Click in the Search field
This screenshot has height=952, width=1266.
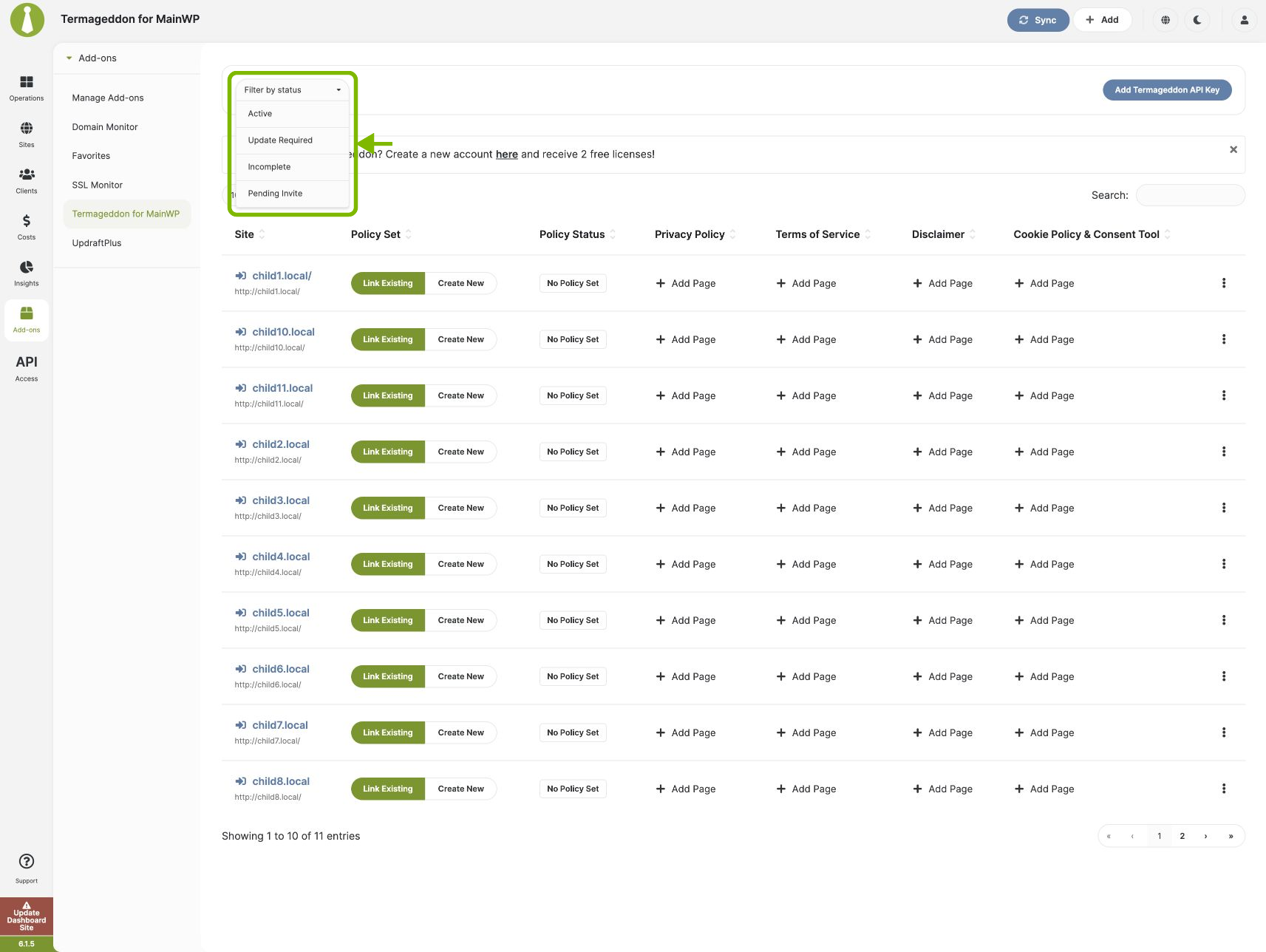1191,195
